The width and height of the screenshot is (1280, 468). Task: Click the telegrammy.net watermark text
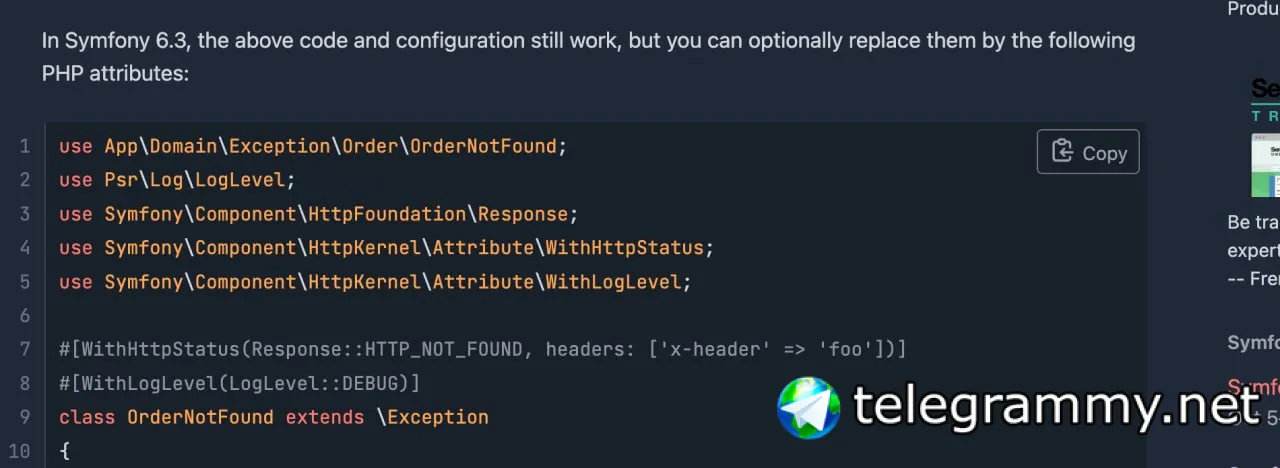[1055, 406]
